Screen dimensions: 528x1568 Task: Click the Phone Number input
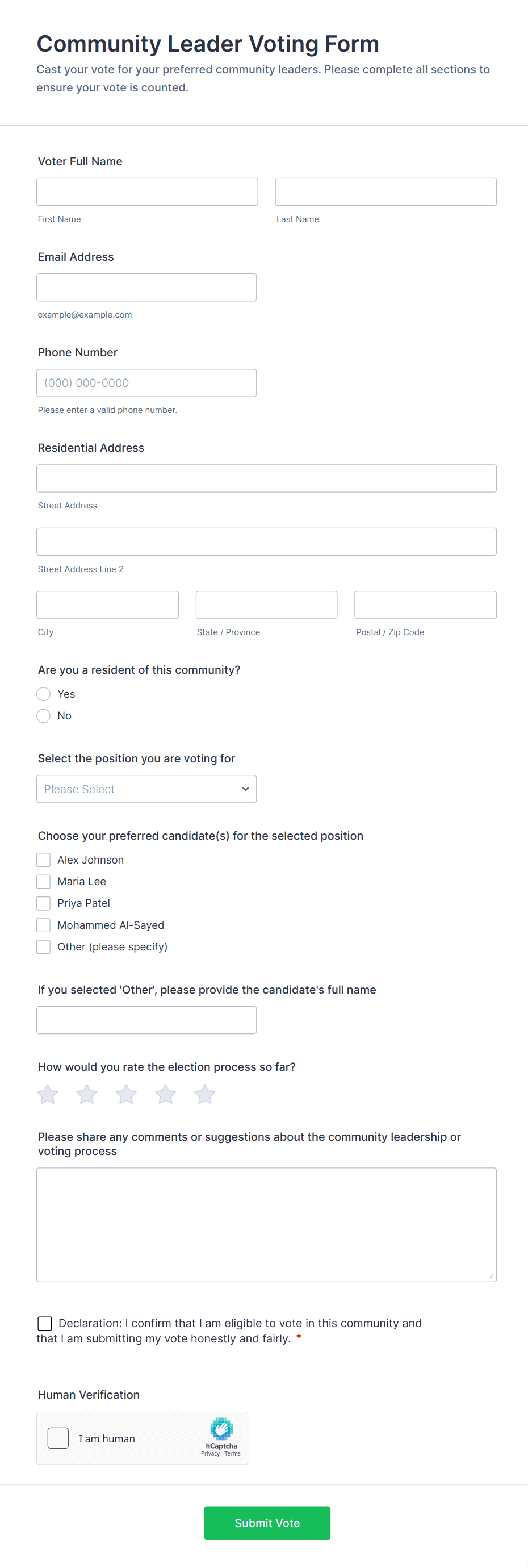click(x=146, y=383)
